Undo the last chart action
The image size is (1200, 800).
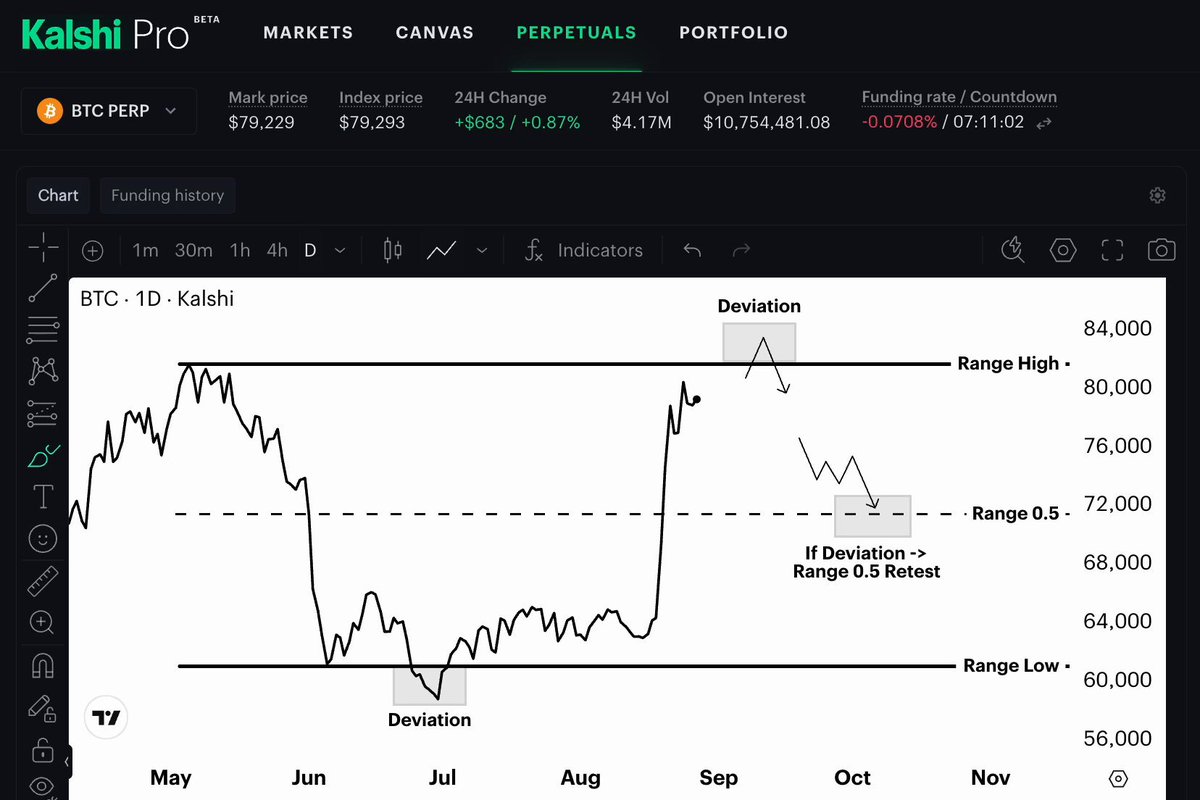click(x=692, y=250)
